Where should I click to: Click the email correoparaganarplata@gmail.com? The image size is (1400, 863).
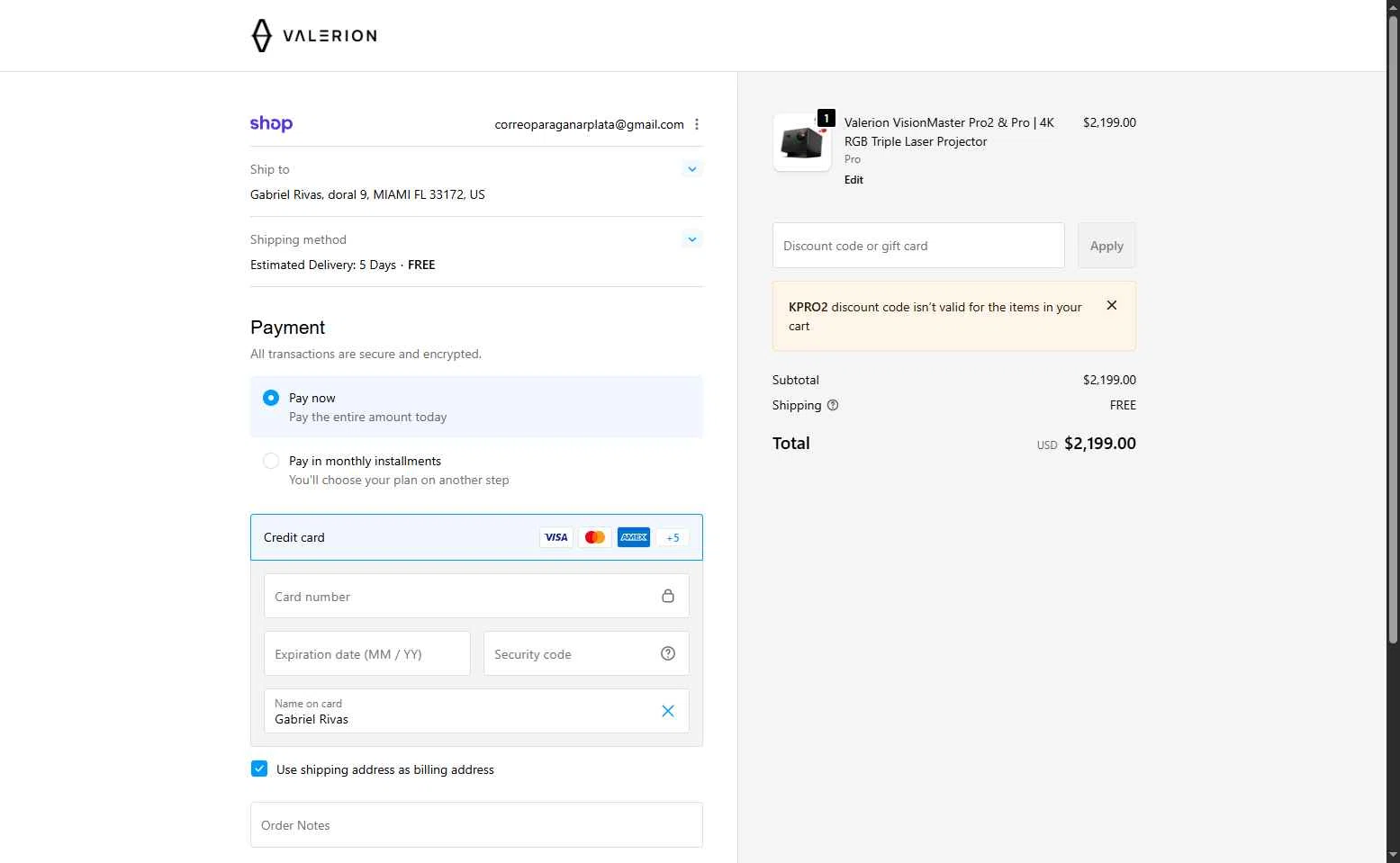coord(589,124)
